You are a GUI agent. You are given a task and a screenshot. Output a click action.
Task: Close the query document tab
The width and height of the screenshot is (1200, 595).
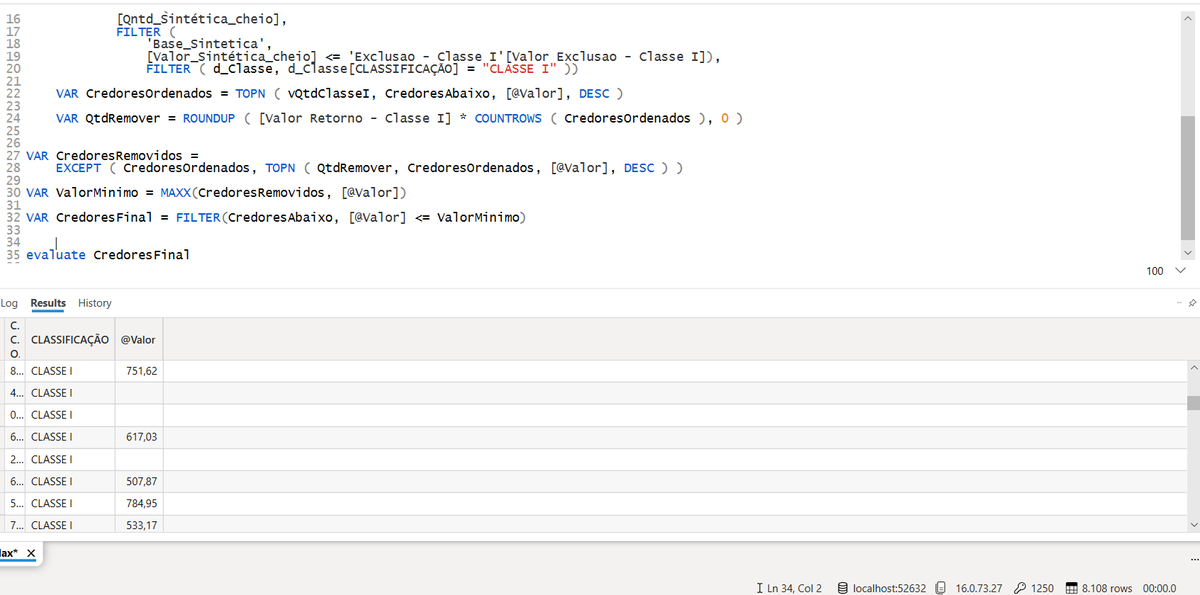coord(31,553)
